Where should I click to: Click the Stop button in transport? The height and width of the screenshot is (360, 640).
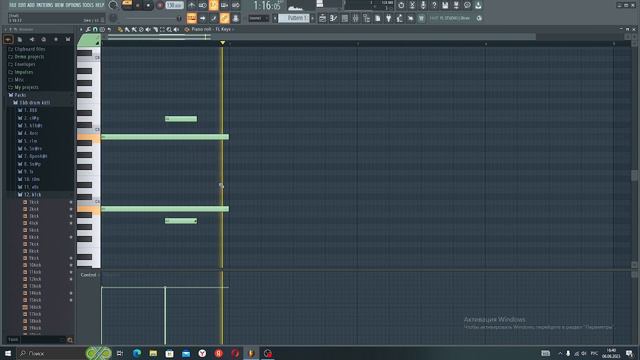148,5
